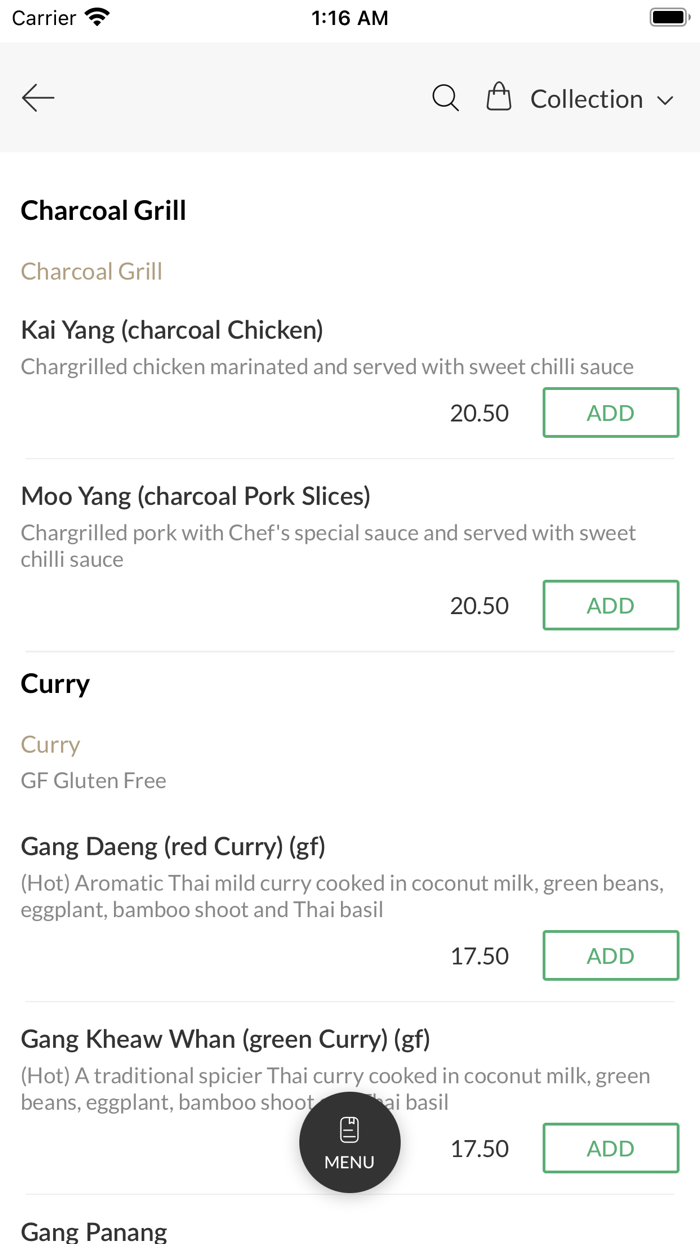
Task: Open the shopping bag cart icon
Action: click(x=498, y=97)
